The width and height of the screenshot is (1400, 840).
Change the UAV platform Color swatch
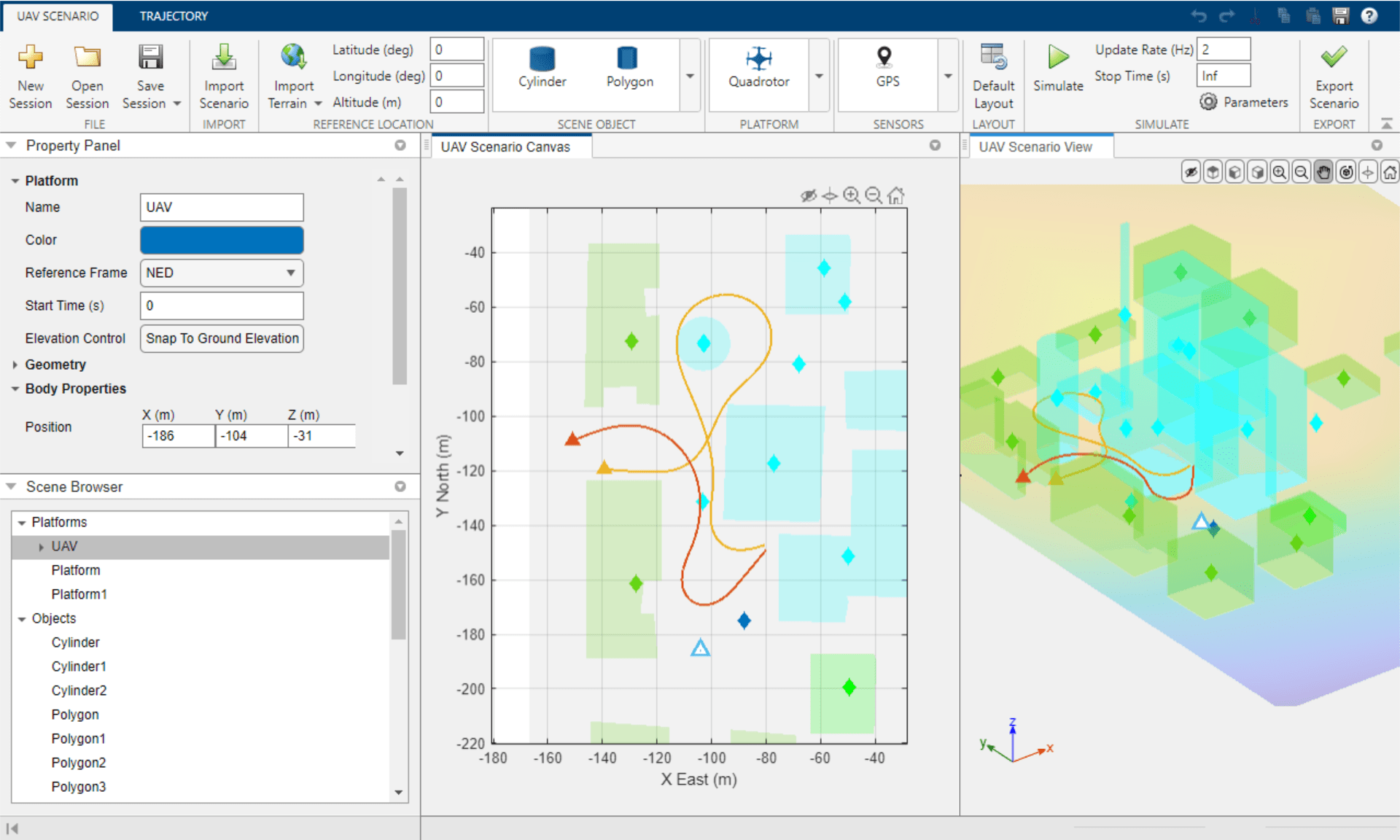click(x=221, y=240)
